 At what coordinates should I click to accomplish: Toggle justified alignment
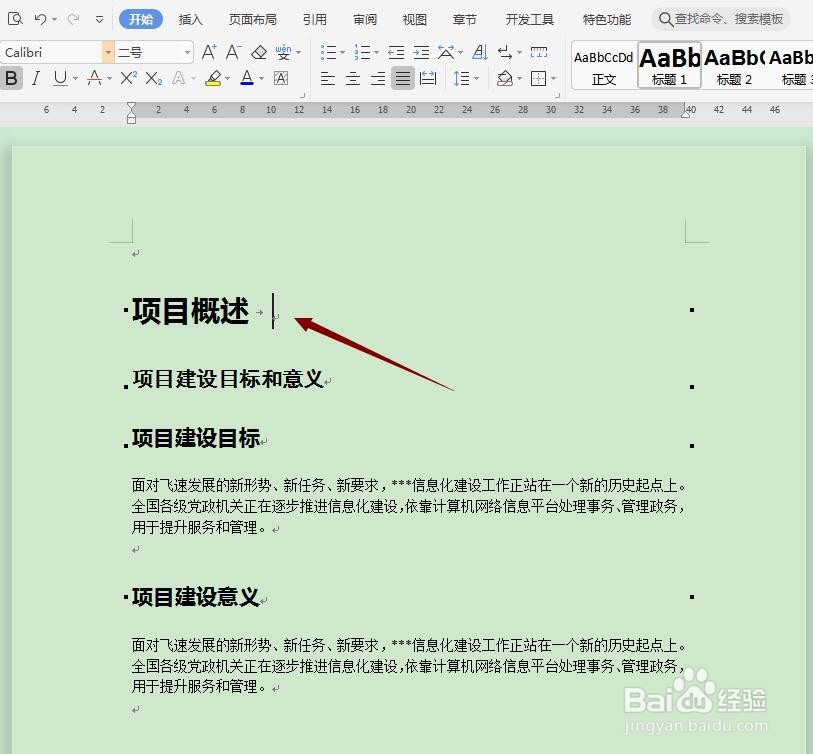point(401,78)
